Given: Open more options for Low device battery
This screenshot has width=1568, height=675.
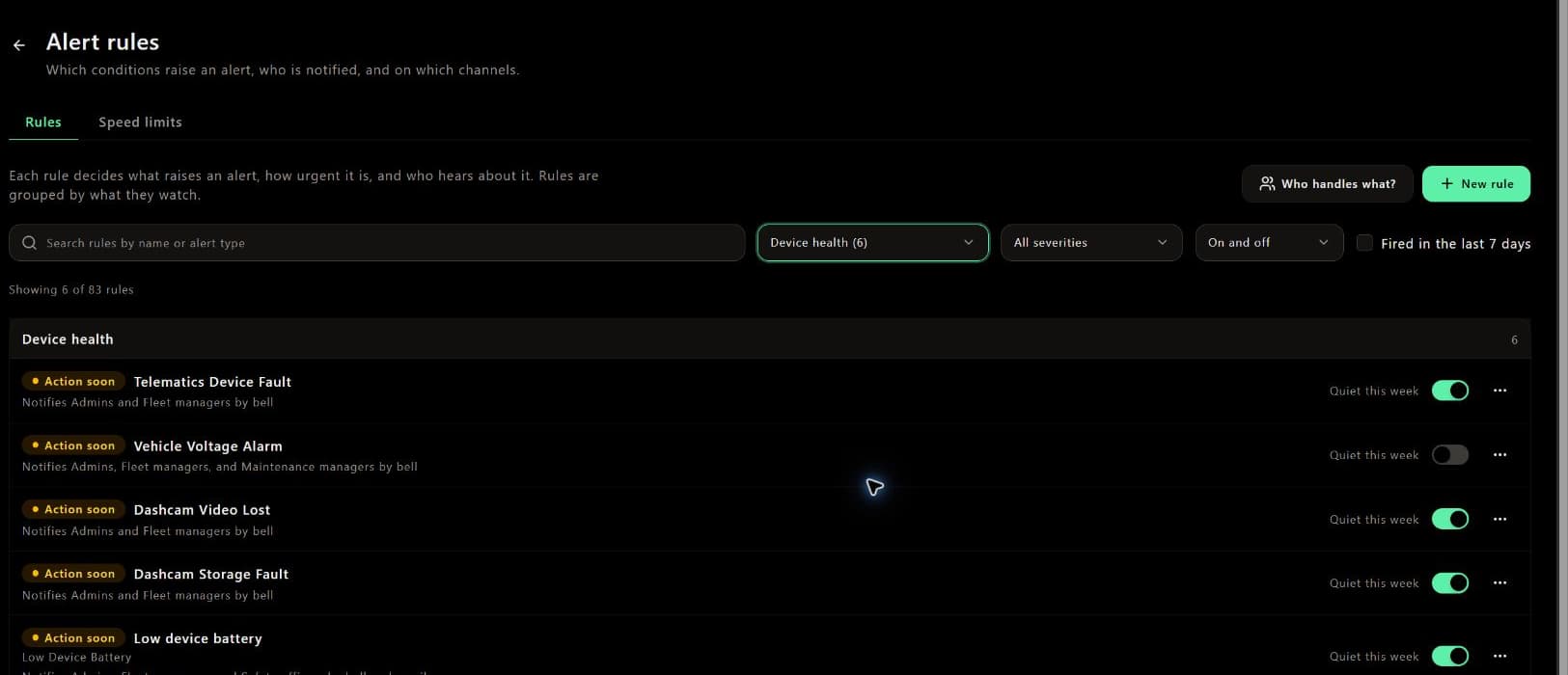Looking at the screenshot, I should [1499, 657].
